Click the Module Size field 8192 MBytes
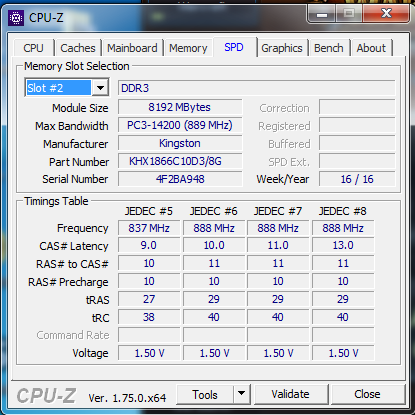 point(180,107)
